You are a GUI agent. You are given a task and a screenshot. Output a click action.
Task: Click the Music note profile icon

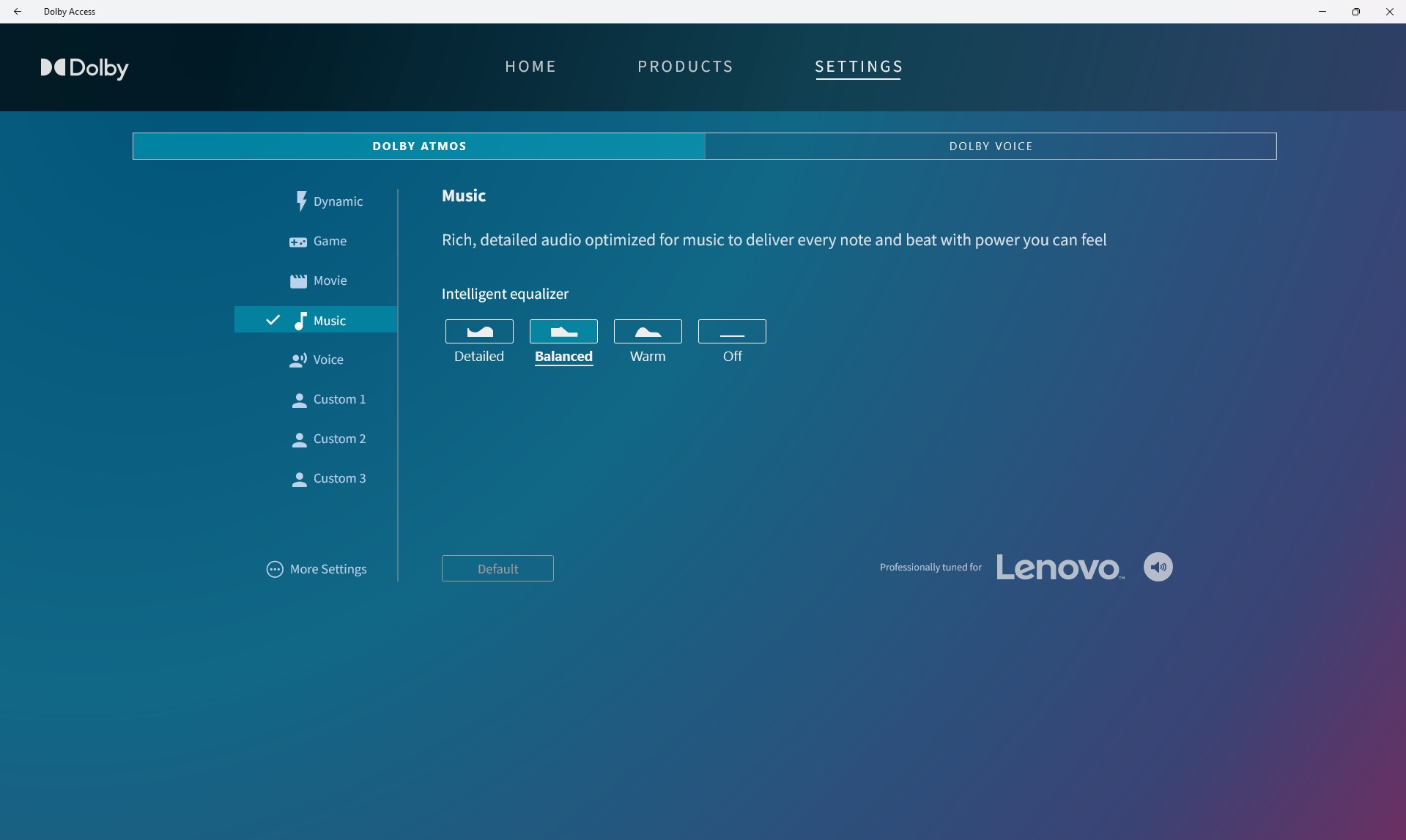[300, 321]
